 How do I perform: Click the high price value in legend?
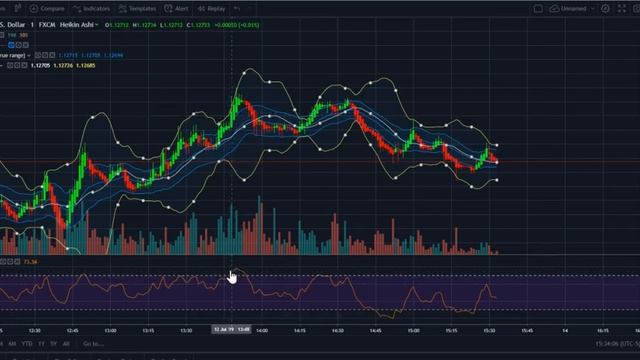pos(144,25)
